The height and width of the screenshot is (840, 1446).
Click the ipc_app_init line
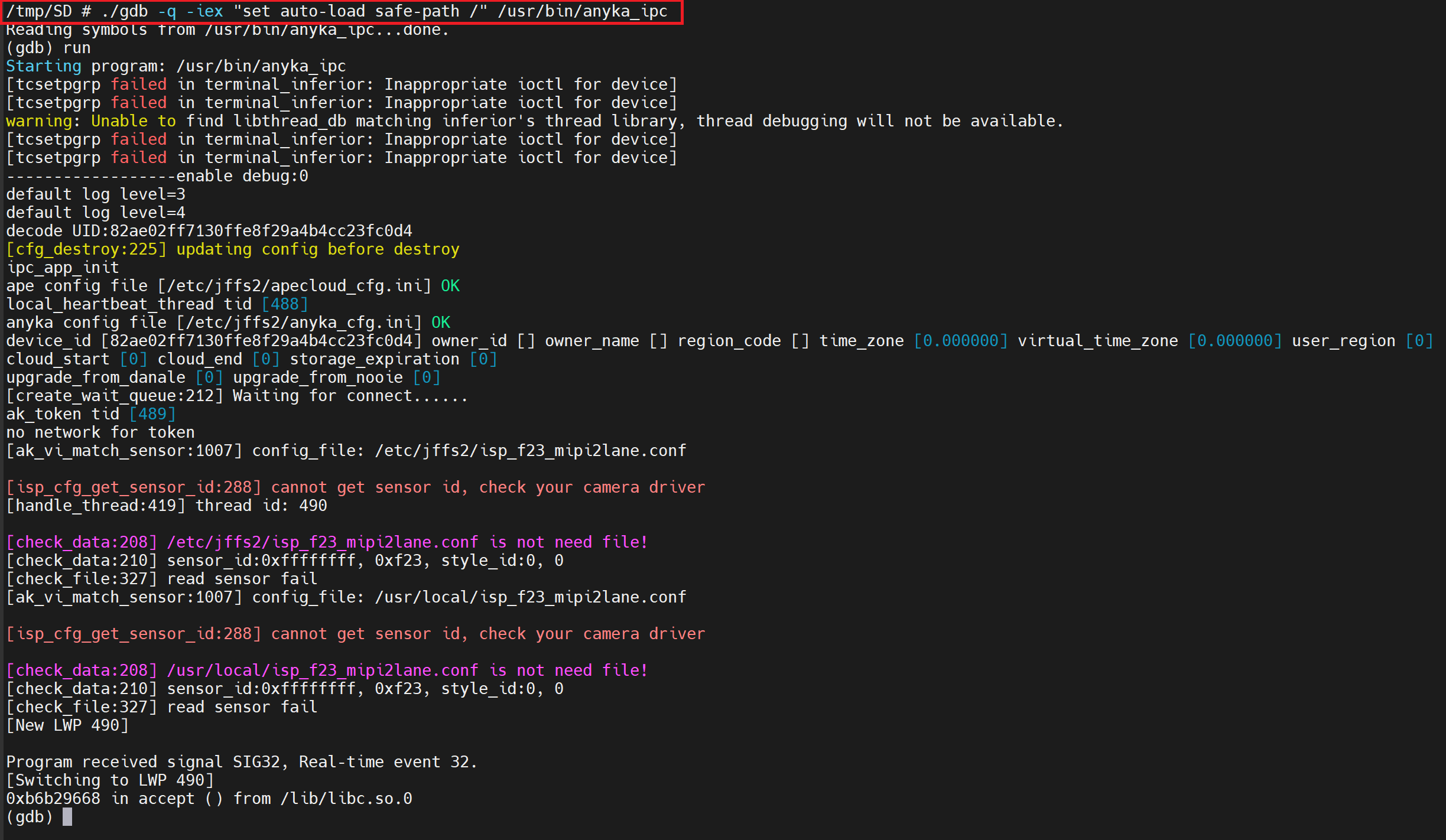62,267
